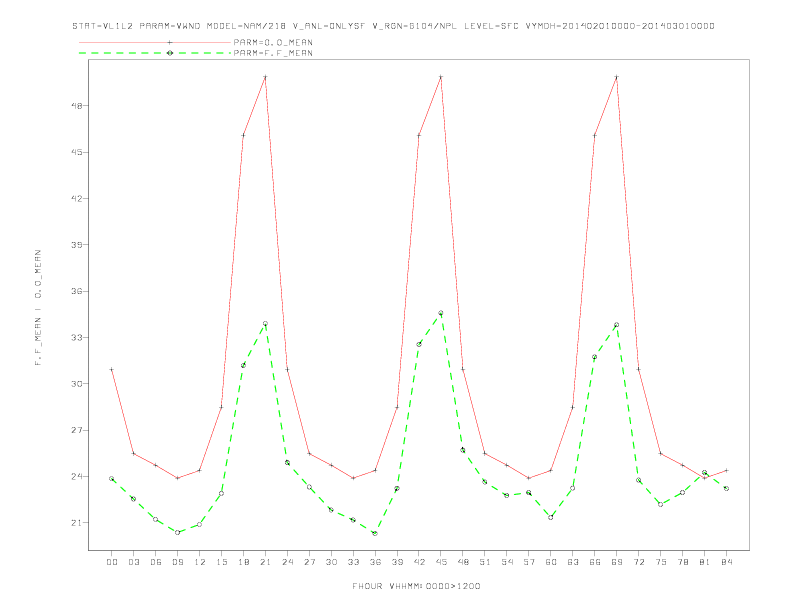792x612 pixels.
Task: Select green line marker at hour 21
Action: click(265, 324)
